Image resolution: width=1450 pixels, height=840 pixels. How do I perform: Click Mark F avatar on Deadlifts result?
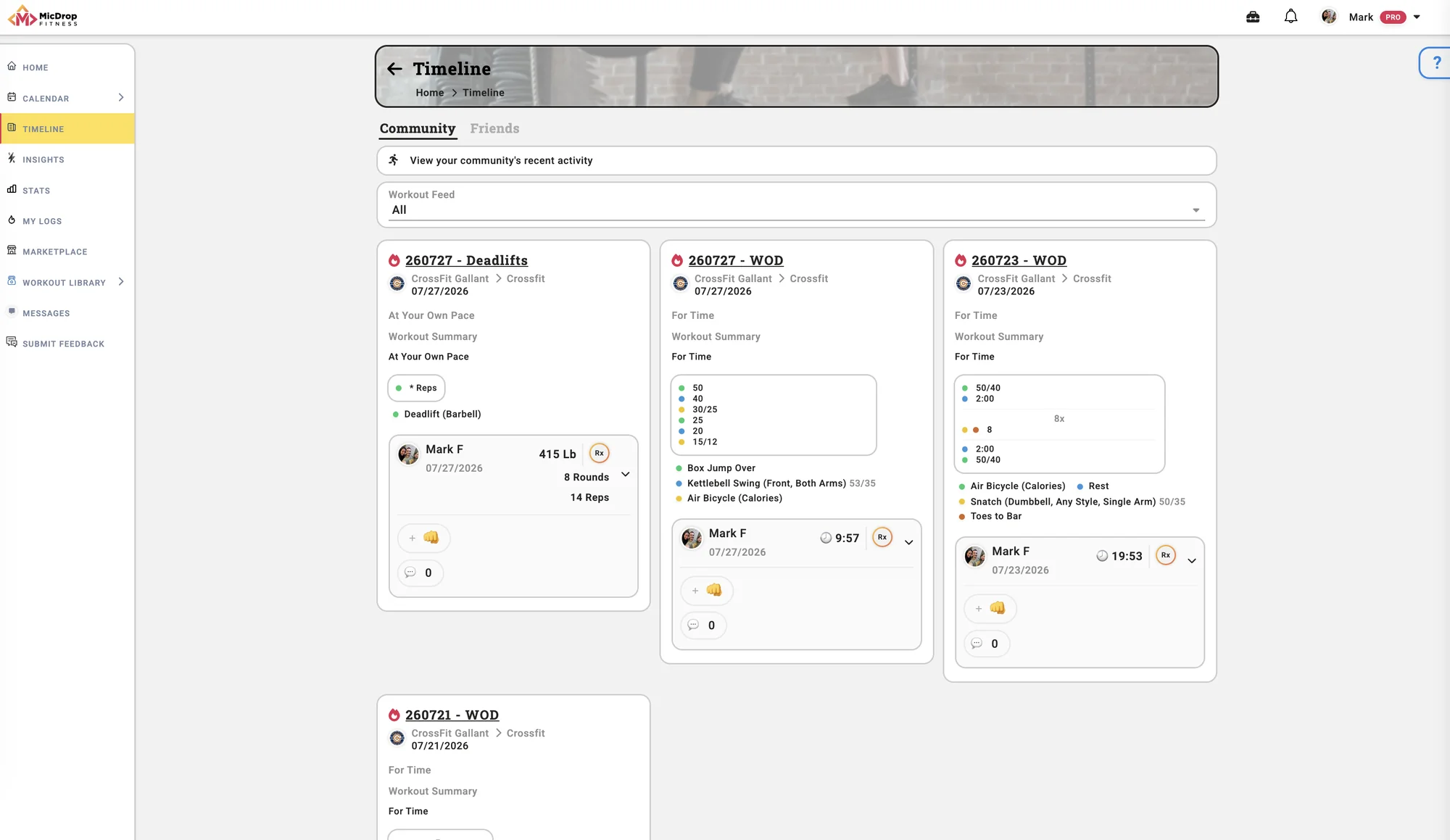point(408,454)
